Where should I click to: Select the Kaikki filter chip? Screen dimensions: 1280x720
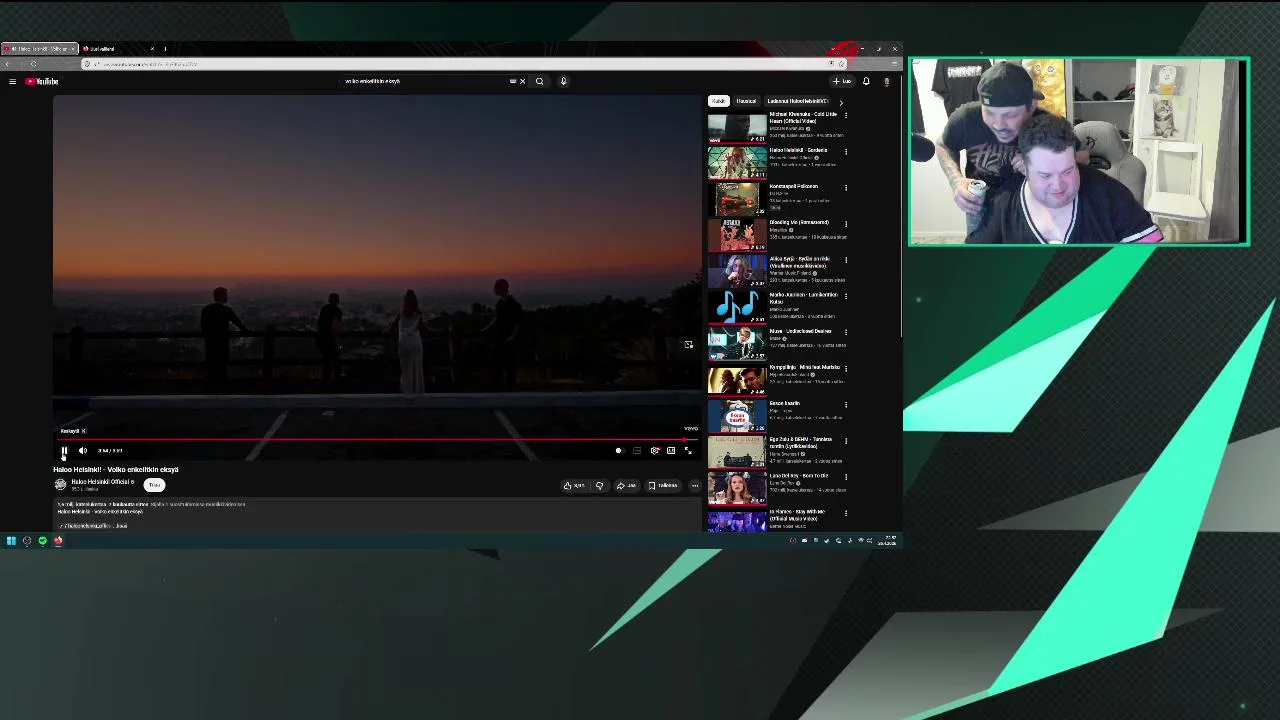pyautogui.click(x=719, y=101)
